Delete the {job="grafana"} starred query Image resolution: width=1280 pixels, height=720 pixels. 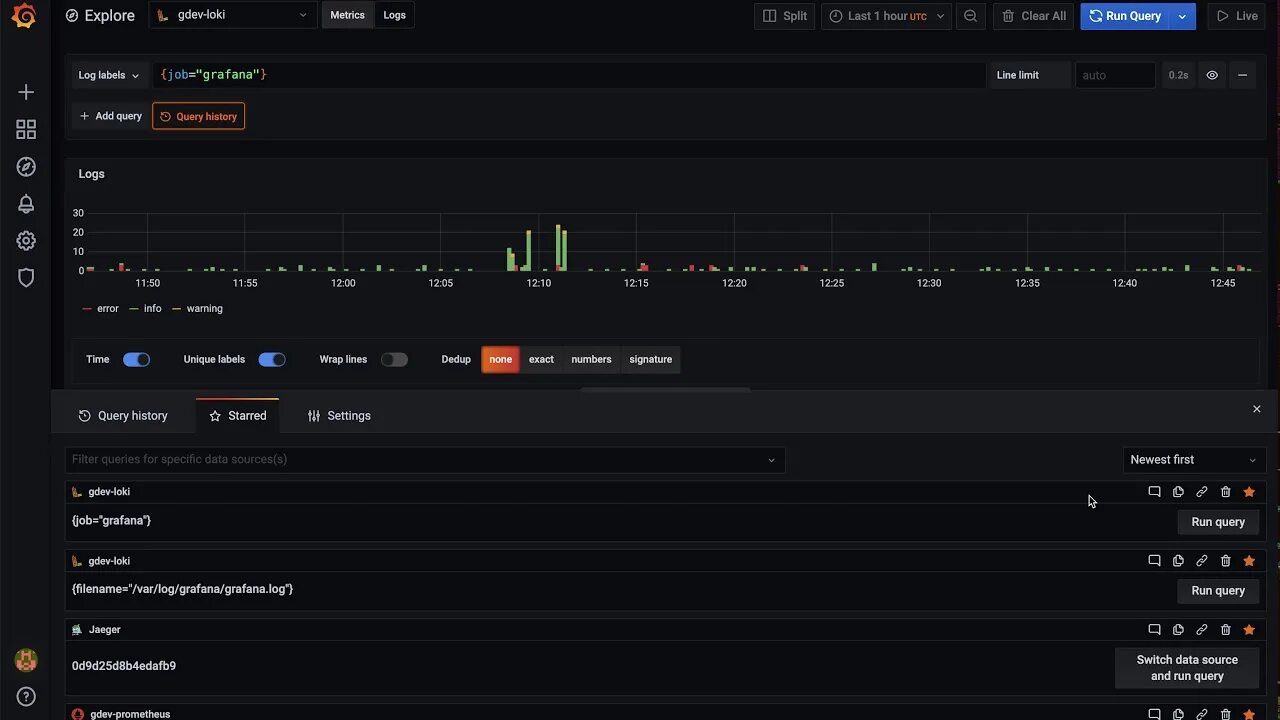pos(1226,492)
